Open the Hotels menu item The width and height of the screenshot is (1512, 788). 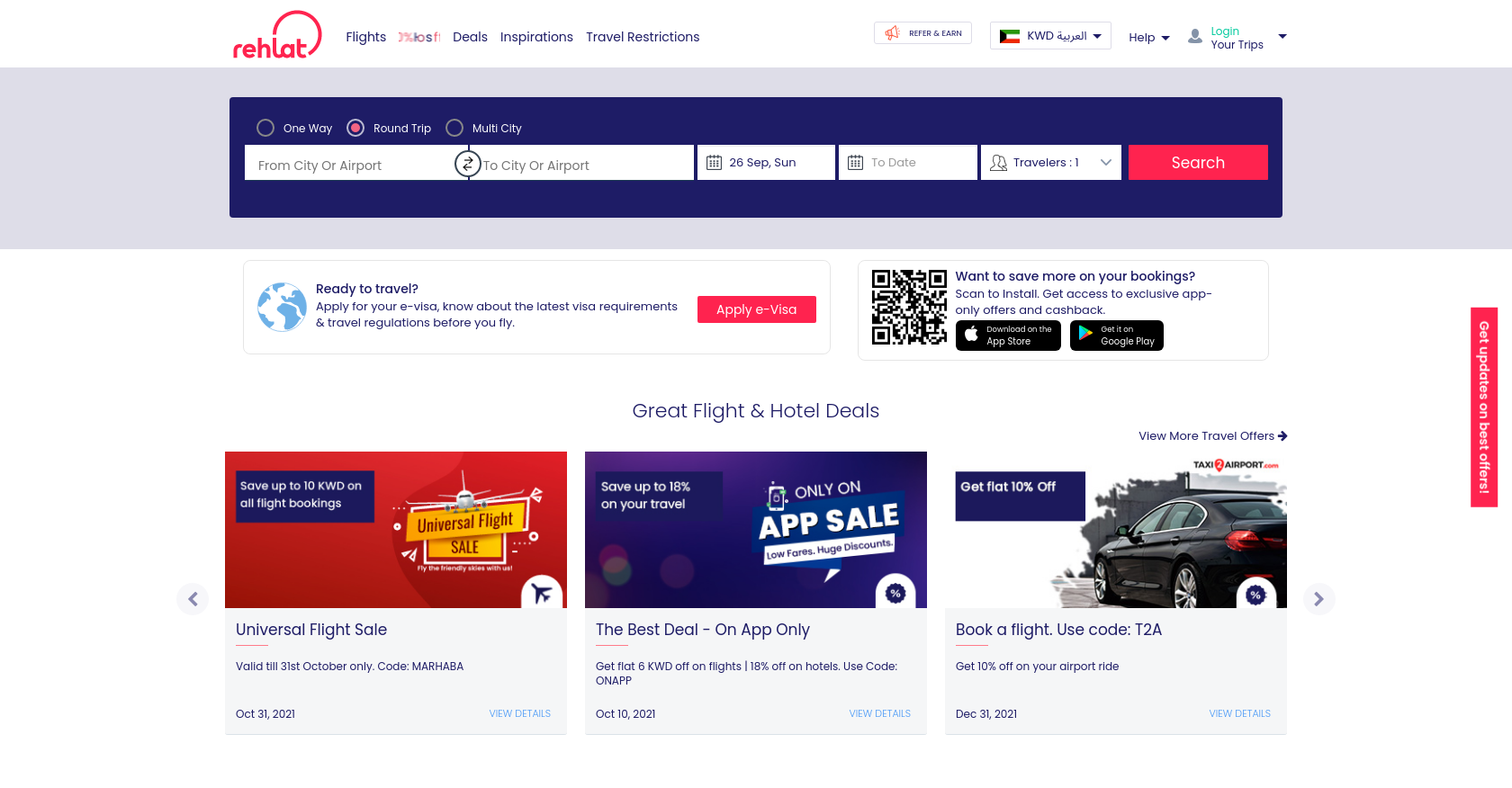(x=419, y=37)
